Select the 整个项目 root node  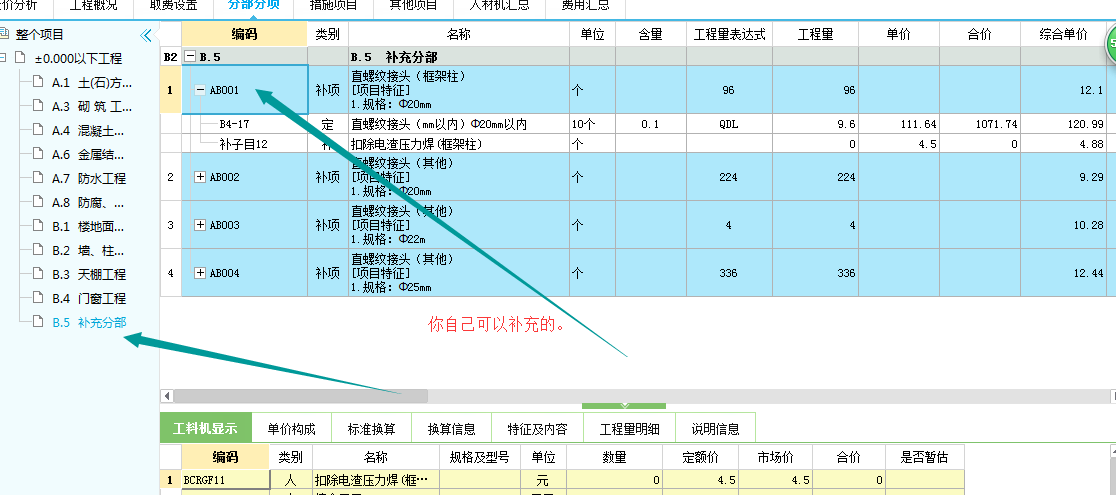point(40,34)
